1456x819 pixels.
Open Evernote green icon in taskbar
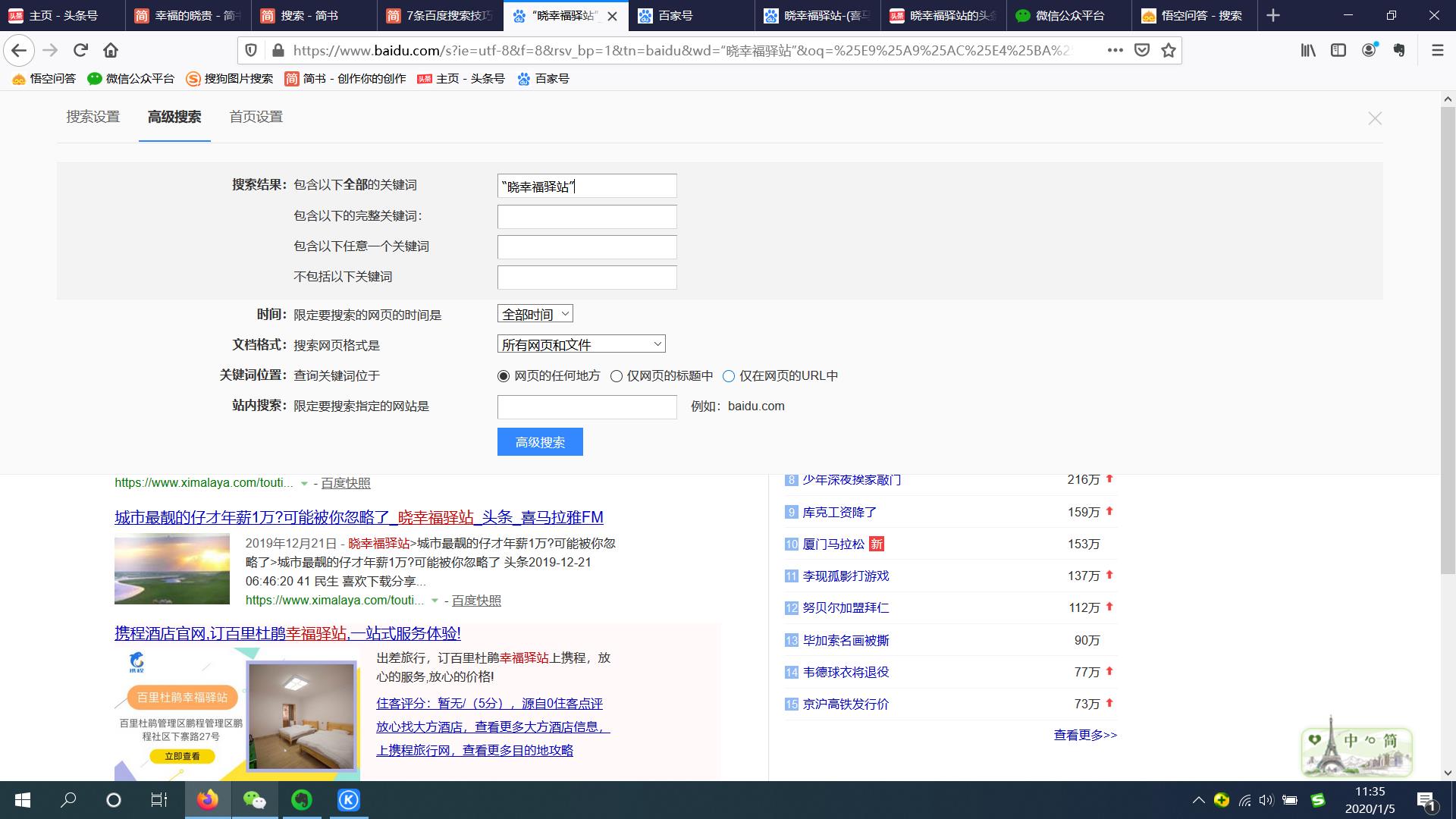click(x=301, y=800)
